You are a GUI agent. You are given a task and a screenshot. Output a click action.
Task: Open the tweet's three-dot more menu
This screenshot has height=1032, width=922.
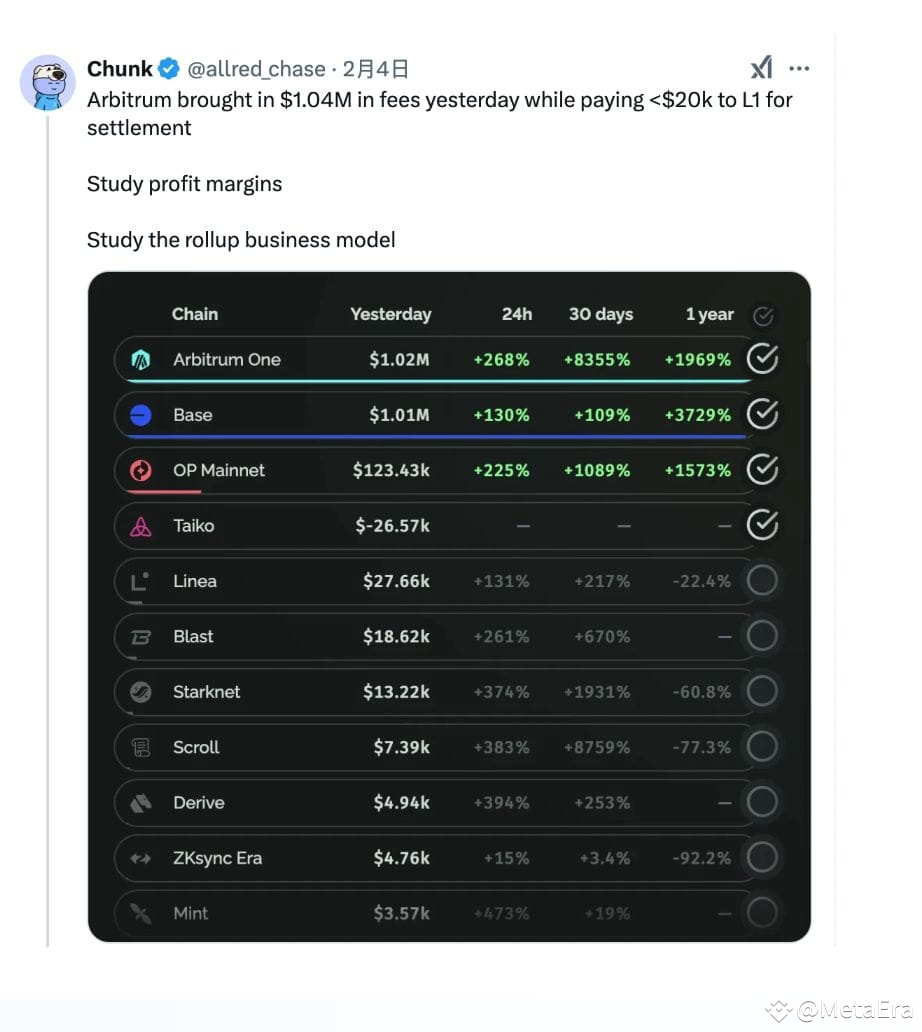click(x=799, y=68)
